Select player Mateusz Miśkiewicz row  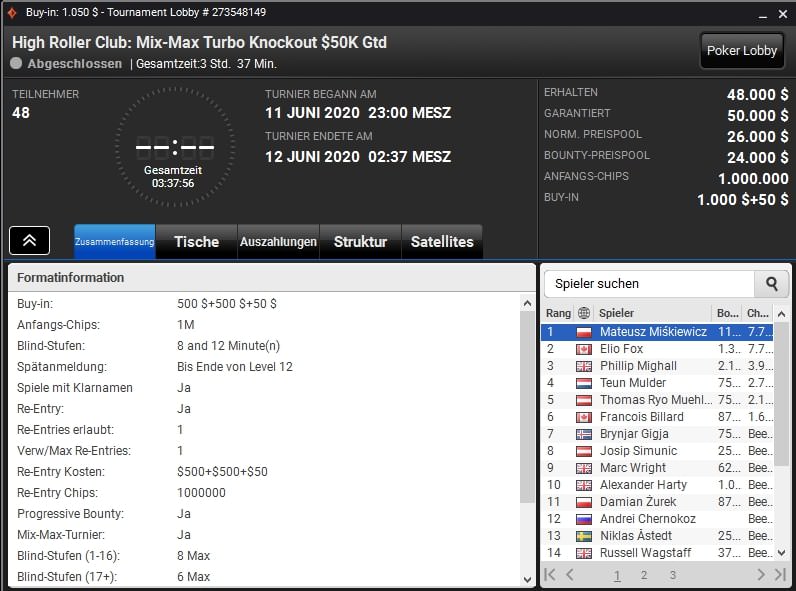(653, 332)
